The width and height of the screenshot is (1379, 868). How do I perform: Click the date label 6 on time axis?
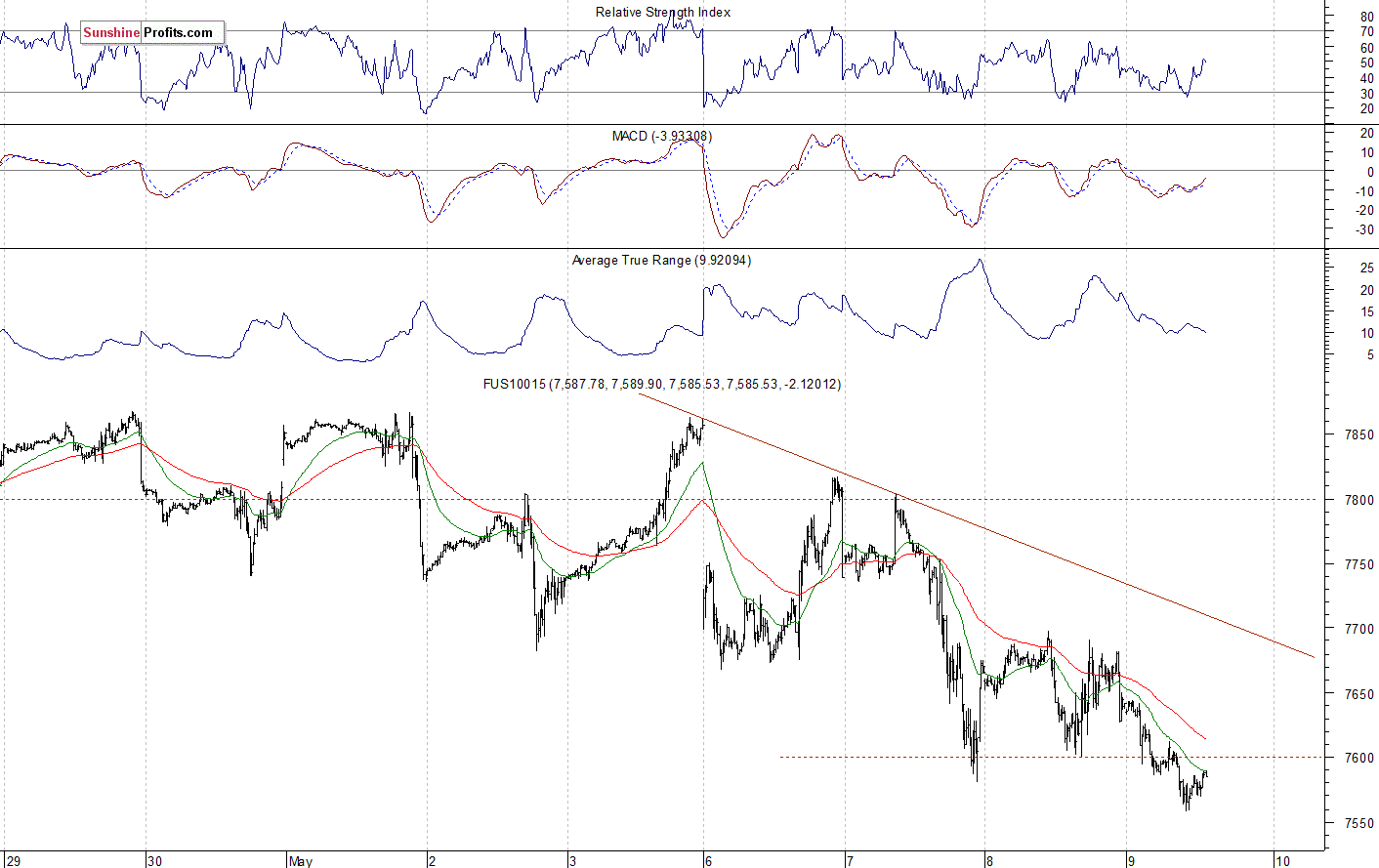709,861
